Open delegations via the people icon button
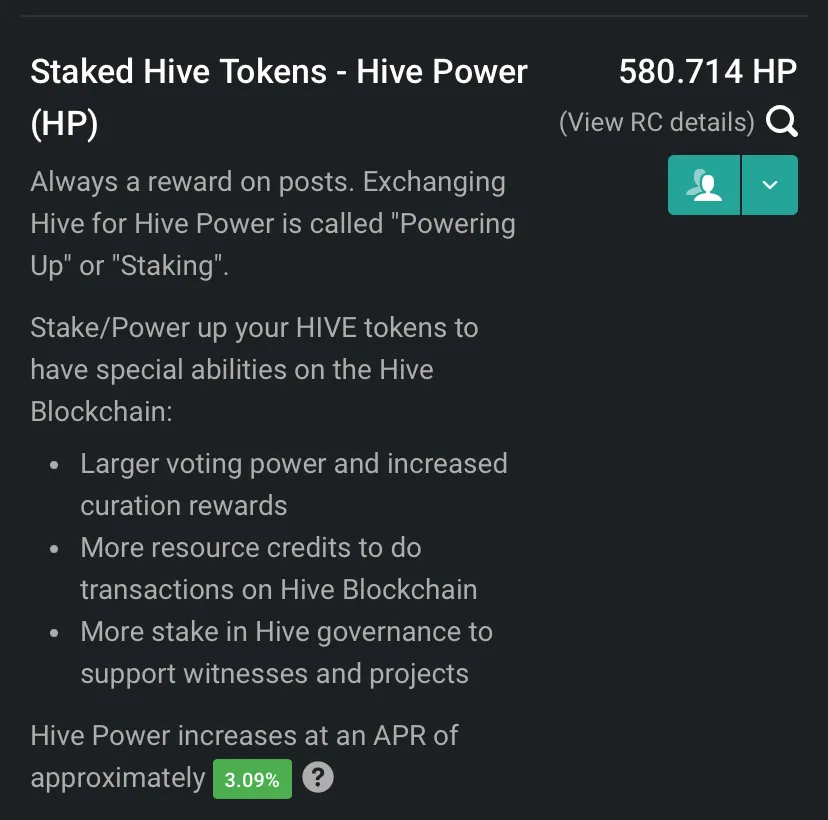 [x=704, y=185]
